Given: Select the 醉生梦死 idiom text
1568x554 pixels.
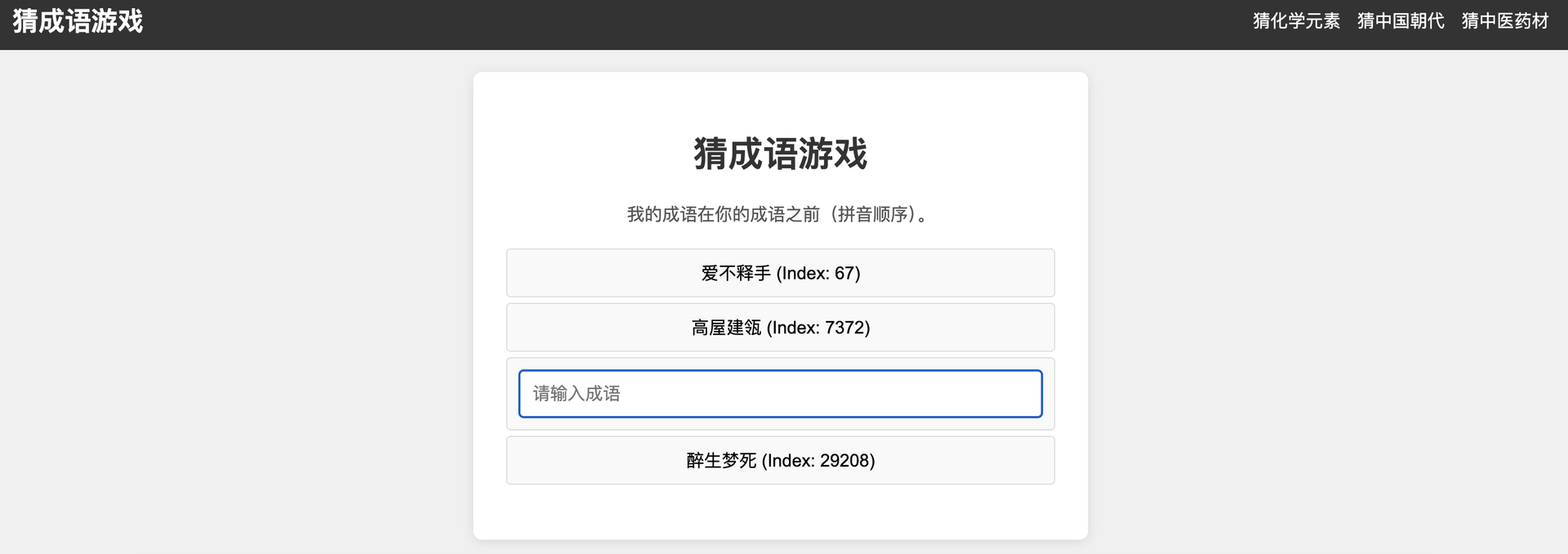Looking at the screenshot, I should pyautogui.click(x=721, y=461).
